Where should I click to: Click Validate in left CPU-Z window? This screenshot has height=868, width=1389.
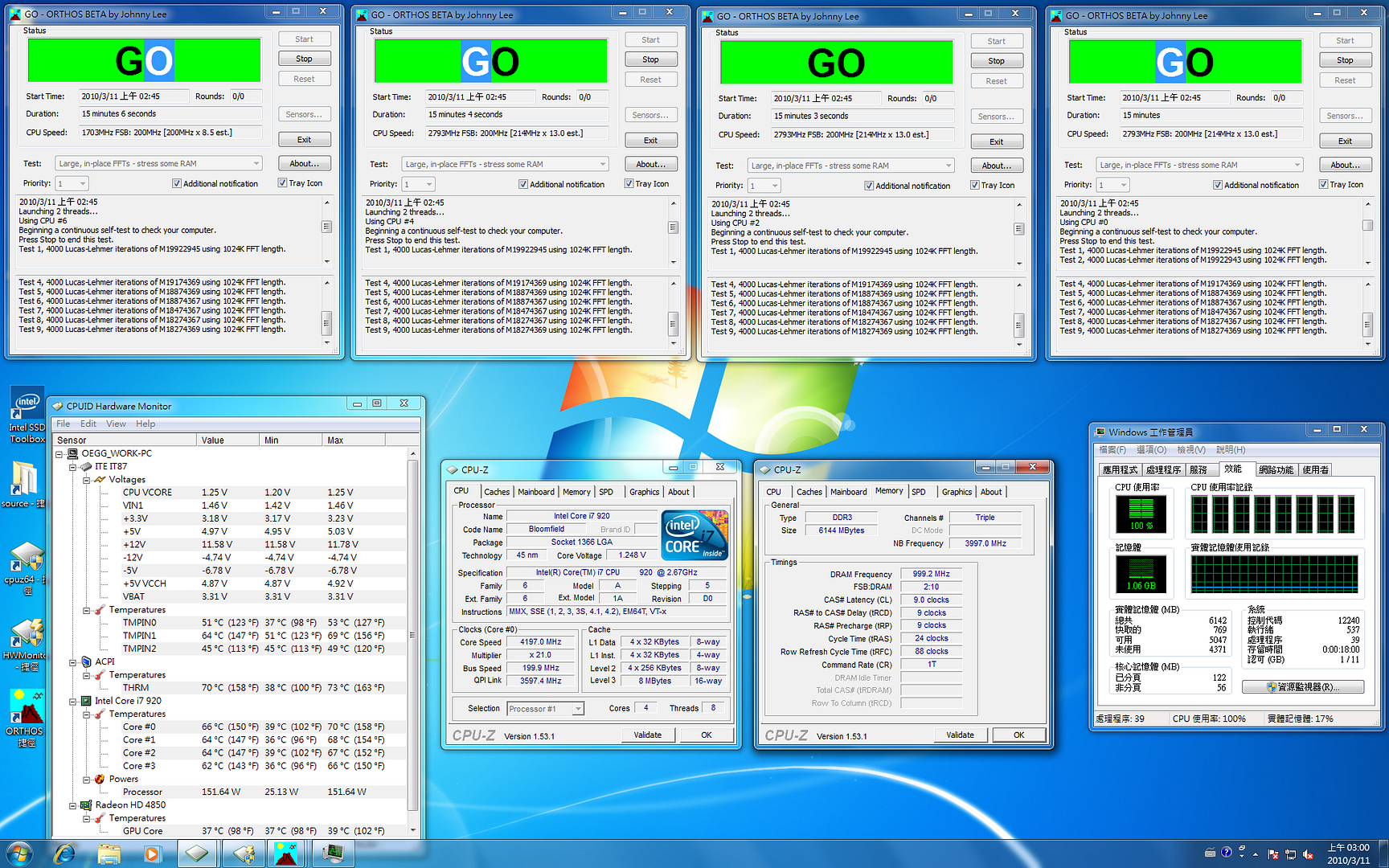tap(648, 735)
